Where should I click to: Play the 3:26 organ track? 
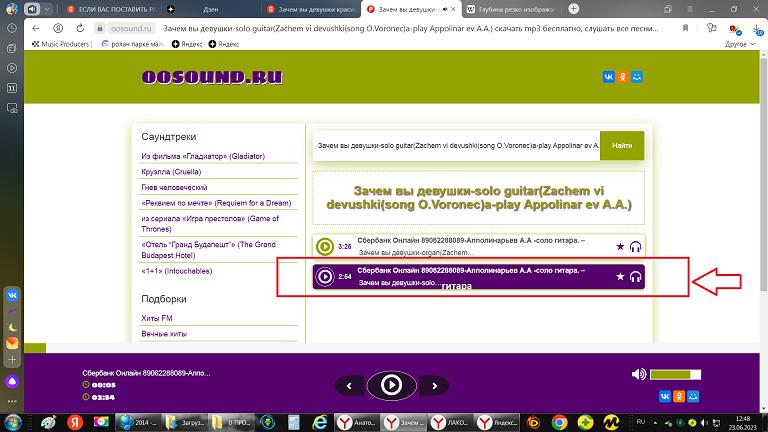[x=324, y=246]
